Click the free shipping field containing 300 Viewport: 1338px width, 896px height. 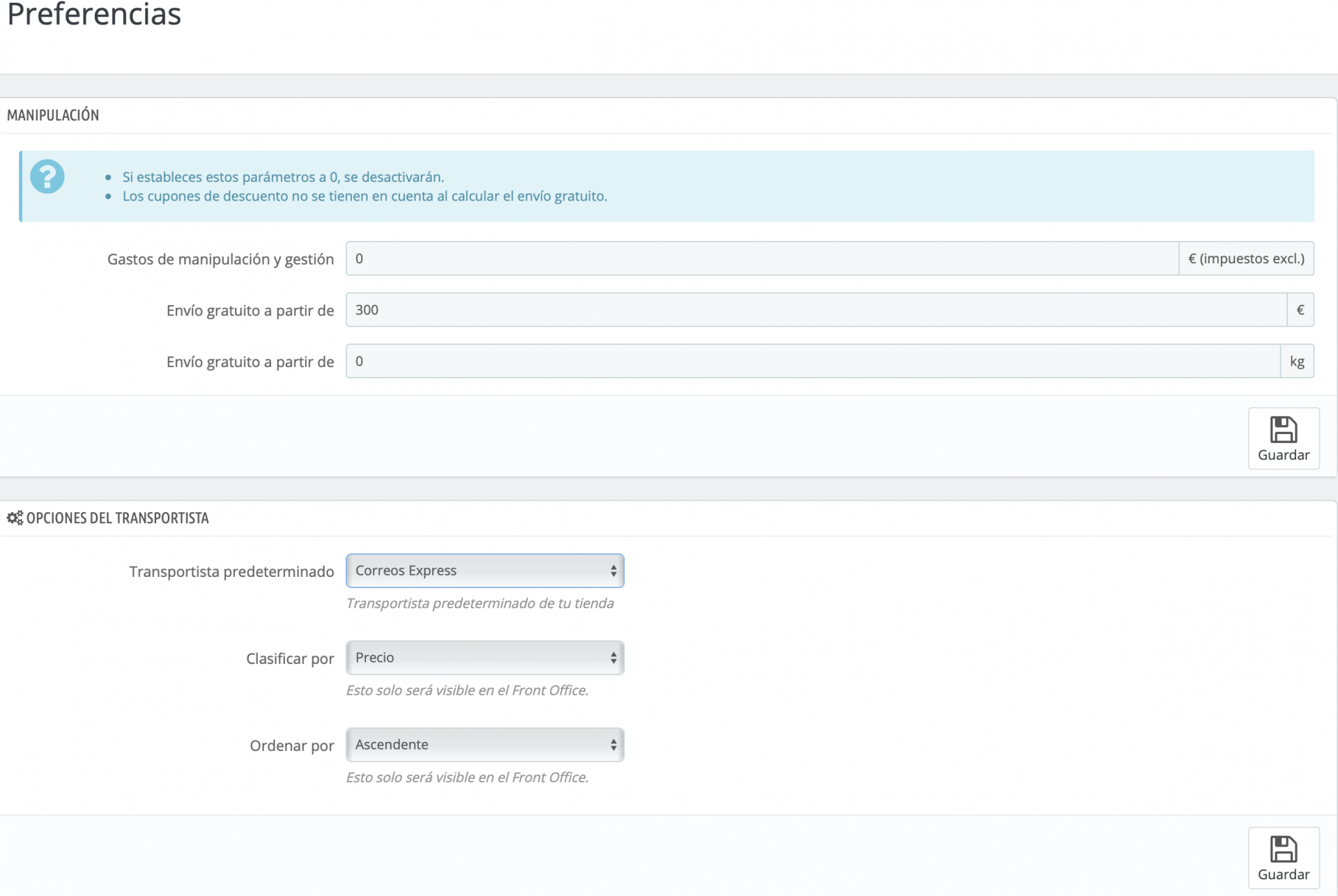(x=815, y=310)
